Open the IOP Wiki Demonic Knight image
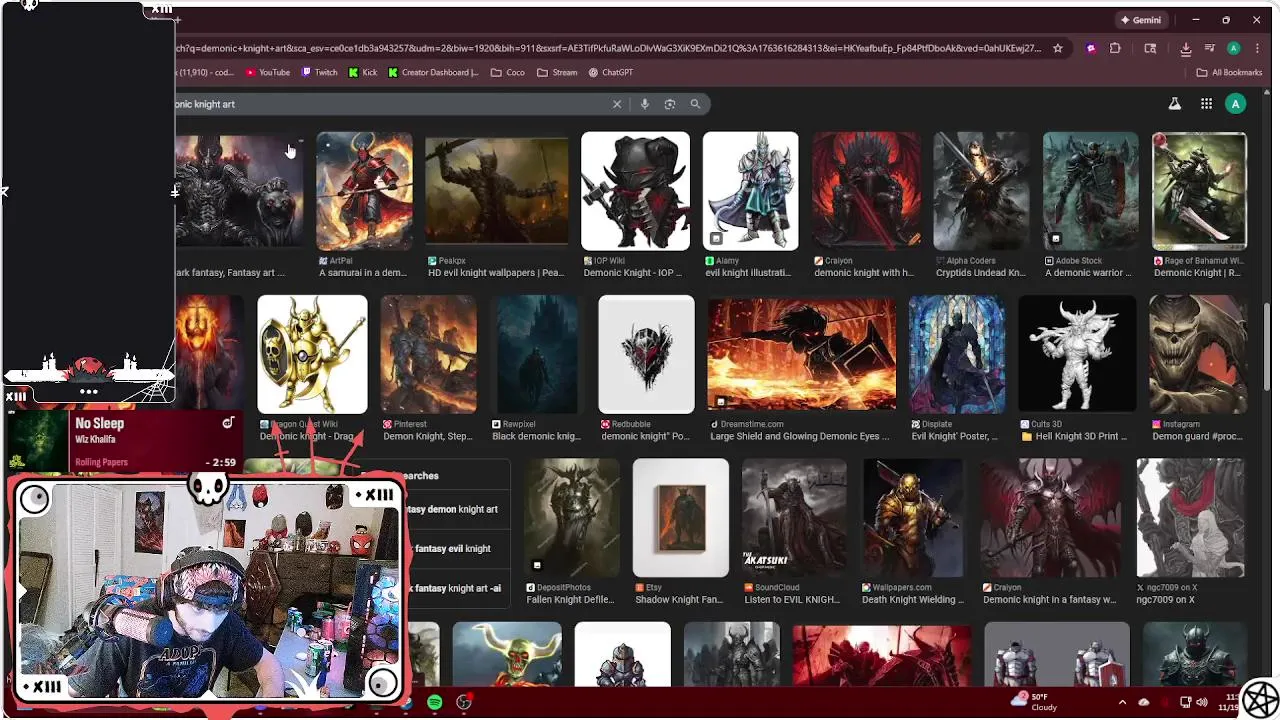The width and height of the screenshot is (1280, 720). pos(635,191)
